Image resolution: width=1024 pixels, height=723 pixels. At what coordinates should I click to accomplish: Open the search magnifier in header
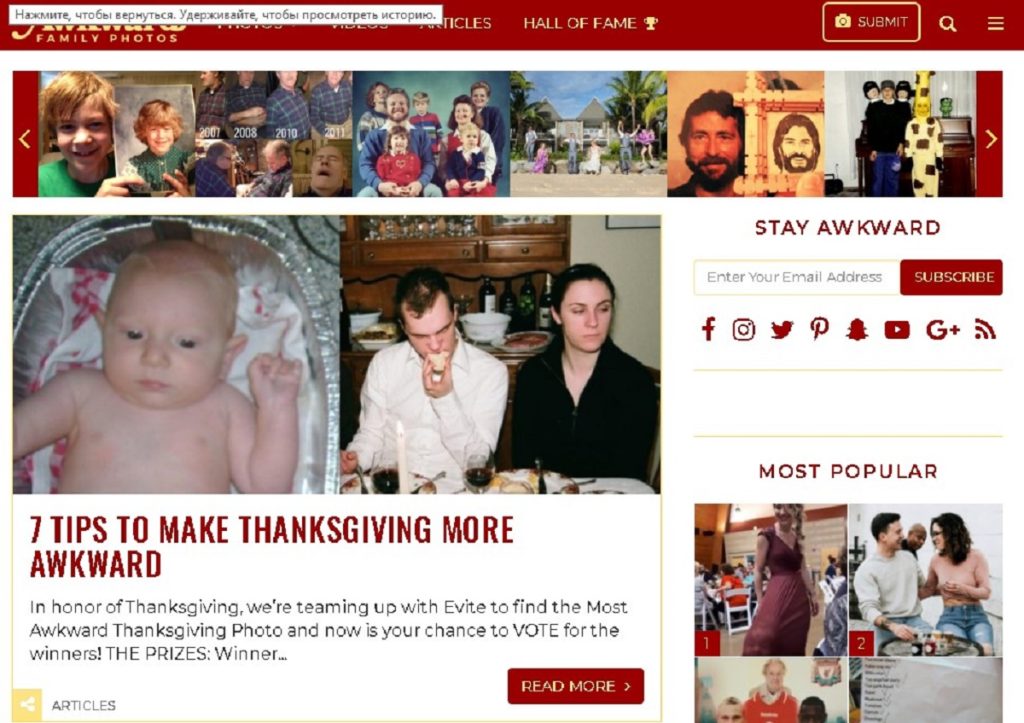947,24
